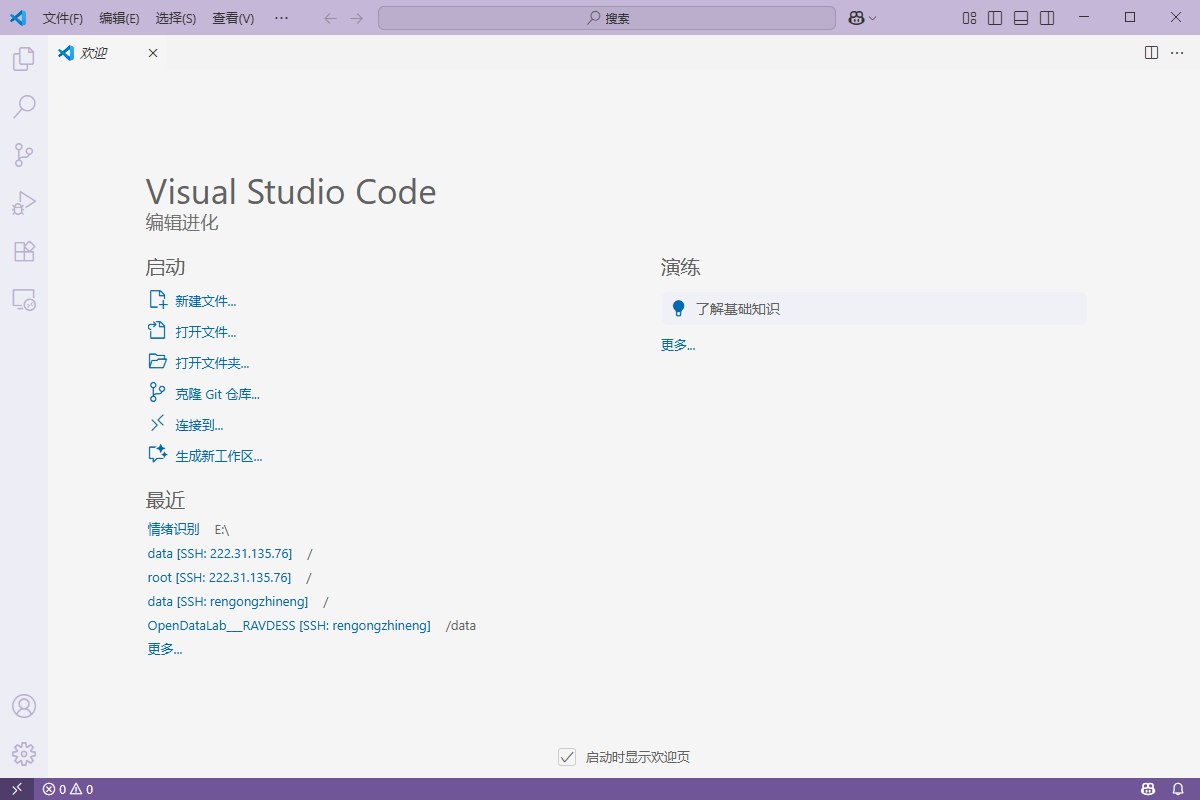Screen dimensions: 1200x800
Task: Open the Accounts menu icon
Action: (24, 706)
